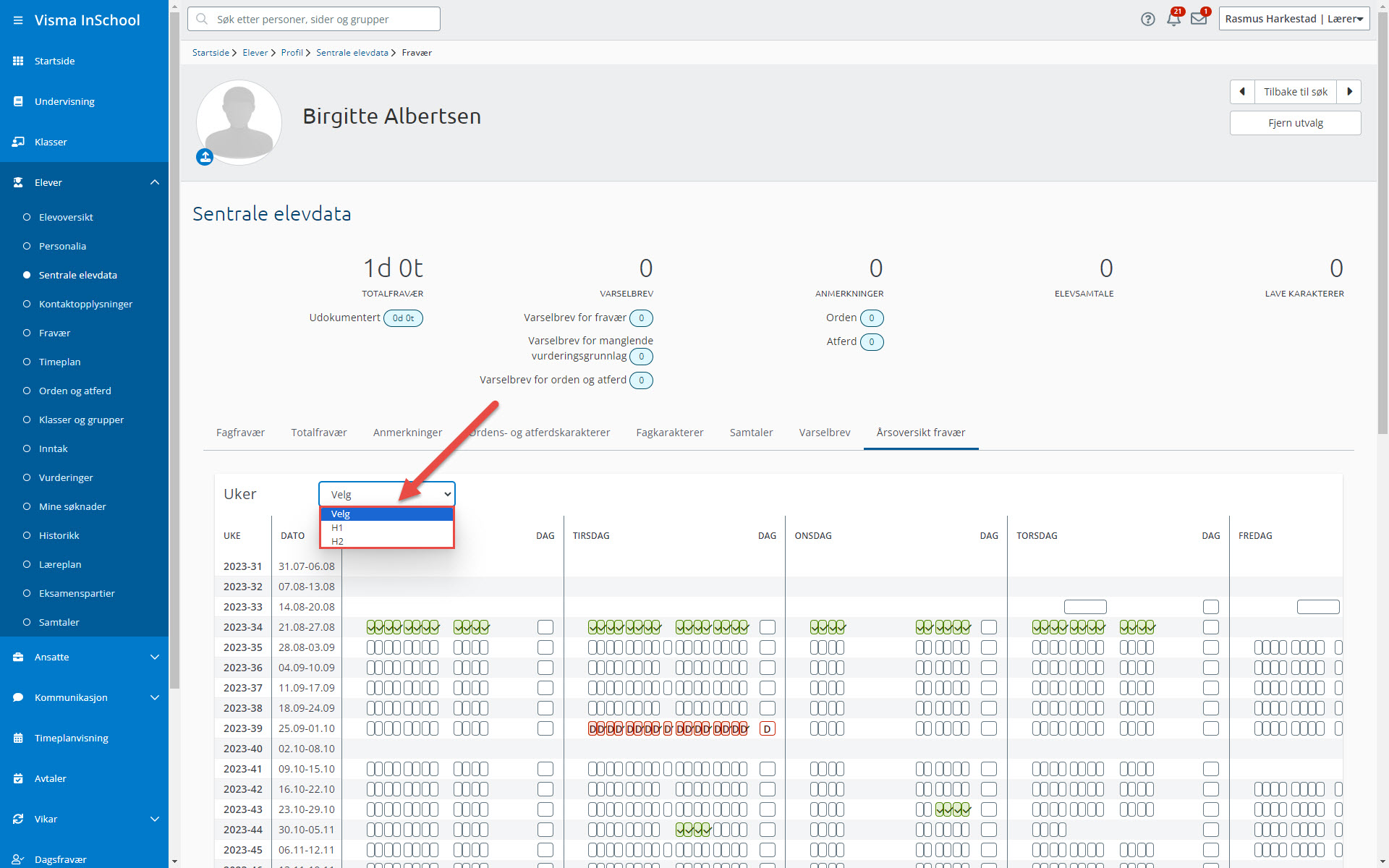Screen dimensions: 1389x868
Task: Click the Undervisning book icon
Action: click(x=18, y=101)
